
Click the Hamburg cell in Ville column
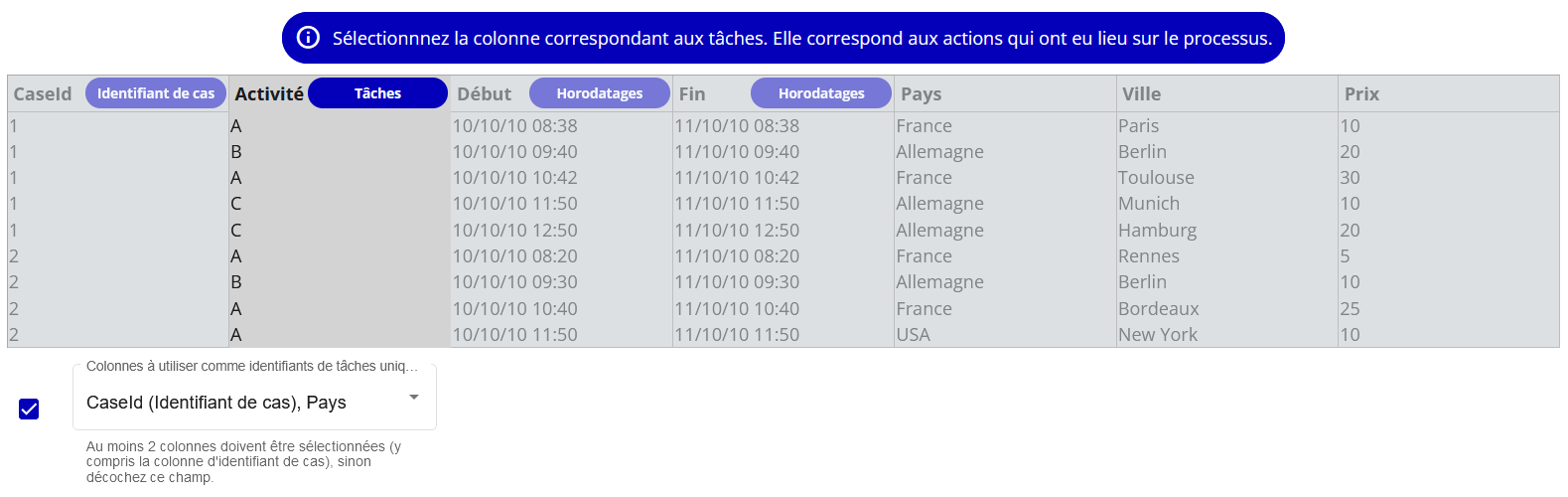(1157, 231)
